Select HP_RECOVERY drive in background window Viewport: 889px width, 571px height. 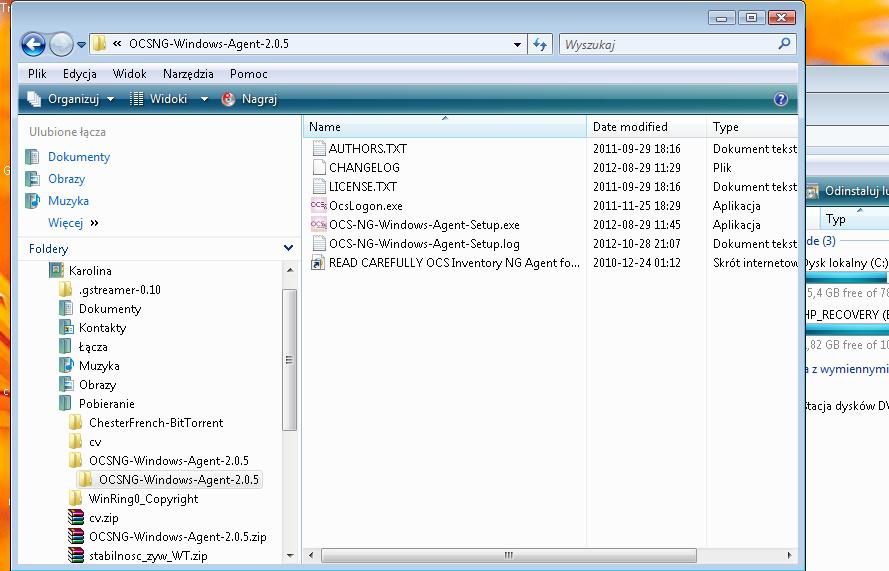click(x=847, y=315)
